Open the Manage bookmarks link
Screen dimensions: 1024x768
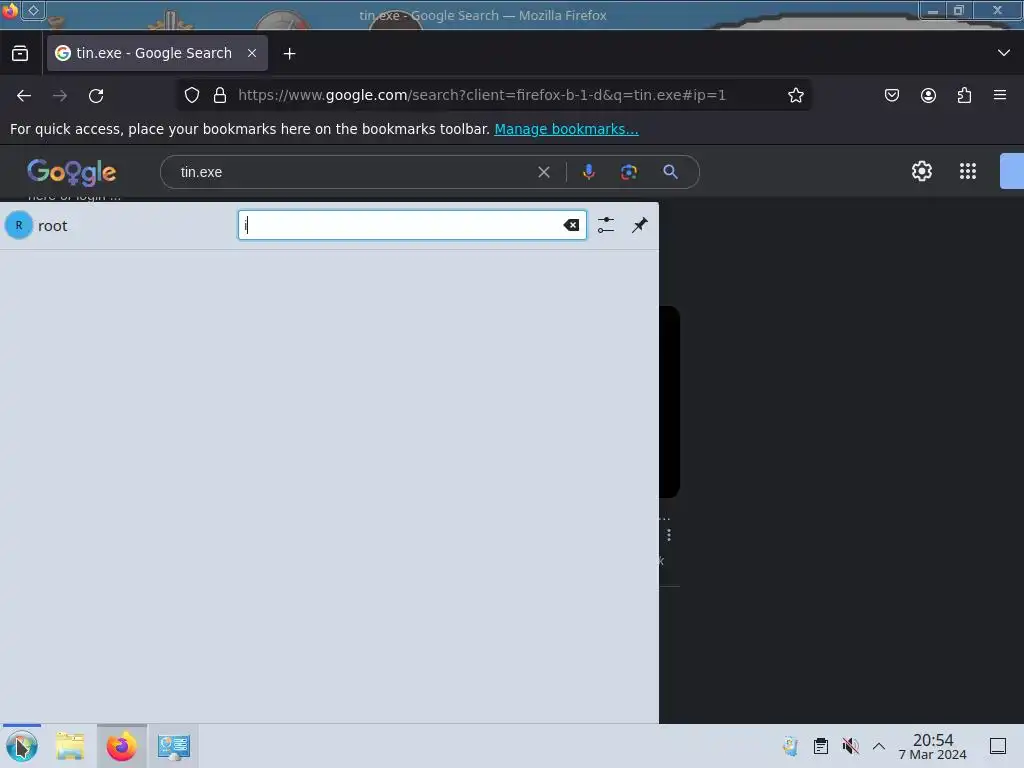tap(566, 129)
